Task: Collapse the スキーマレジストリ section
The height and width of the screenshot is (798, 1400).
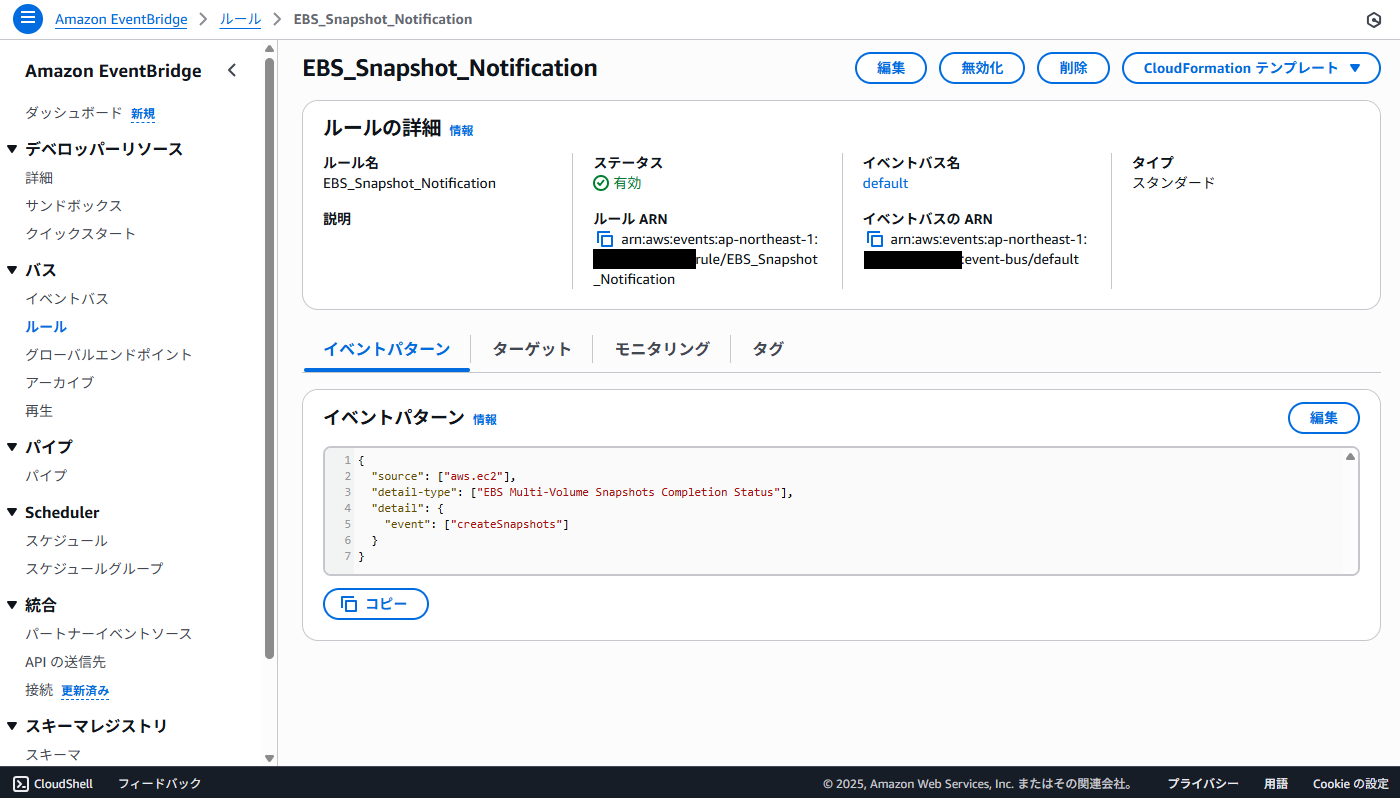Action: pos(12,726)
